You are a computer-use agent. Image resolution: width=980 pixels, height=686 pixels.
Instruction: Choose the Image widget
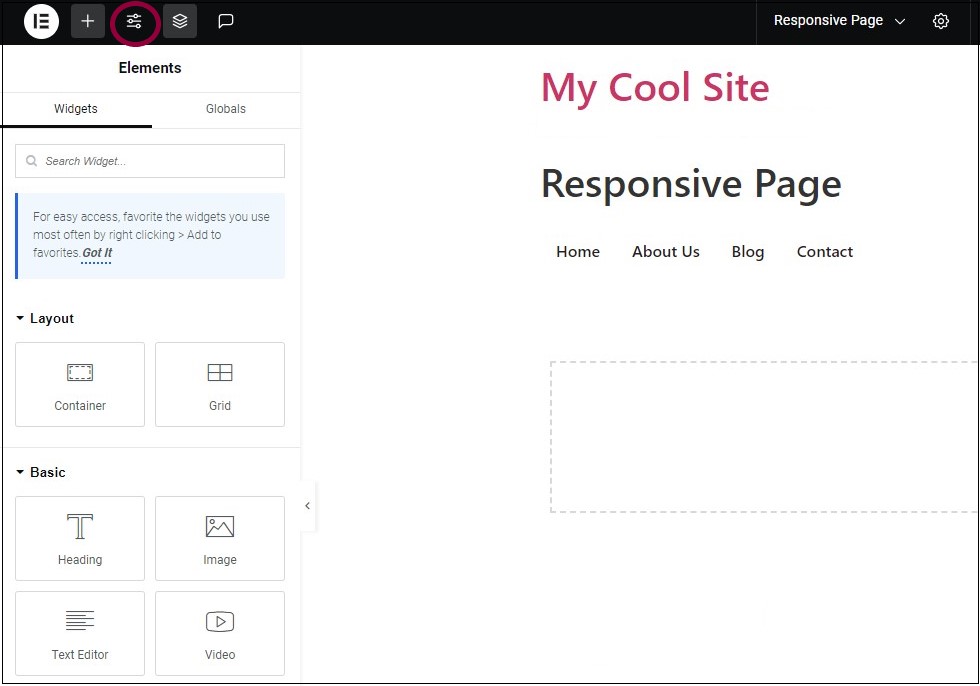coord(220,539)
